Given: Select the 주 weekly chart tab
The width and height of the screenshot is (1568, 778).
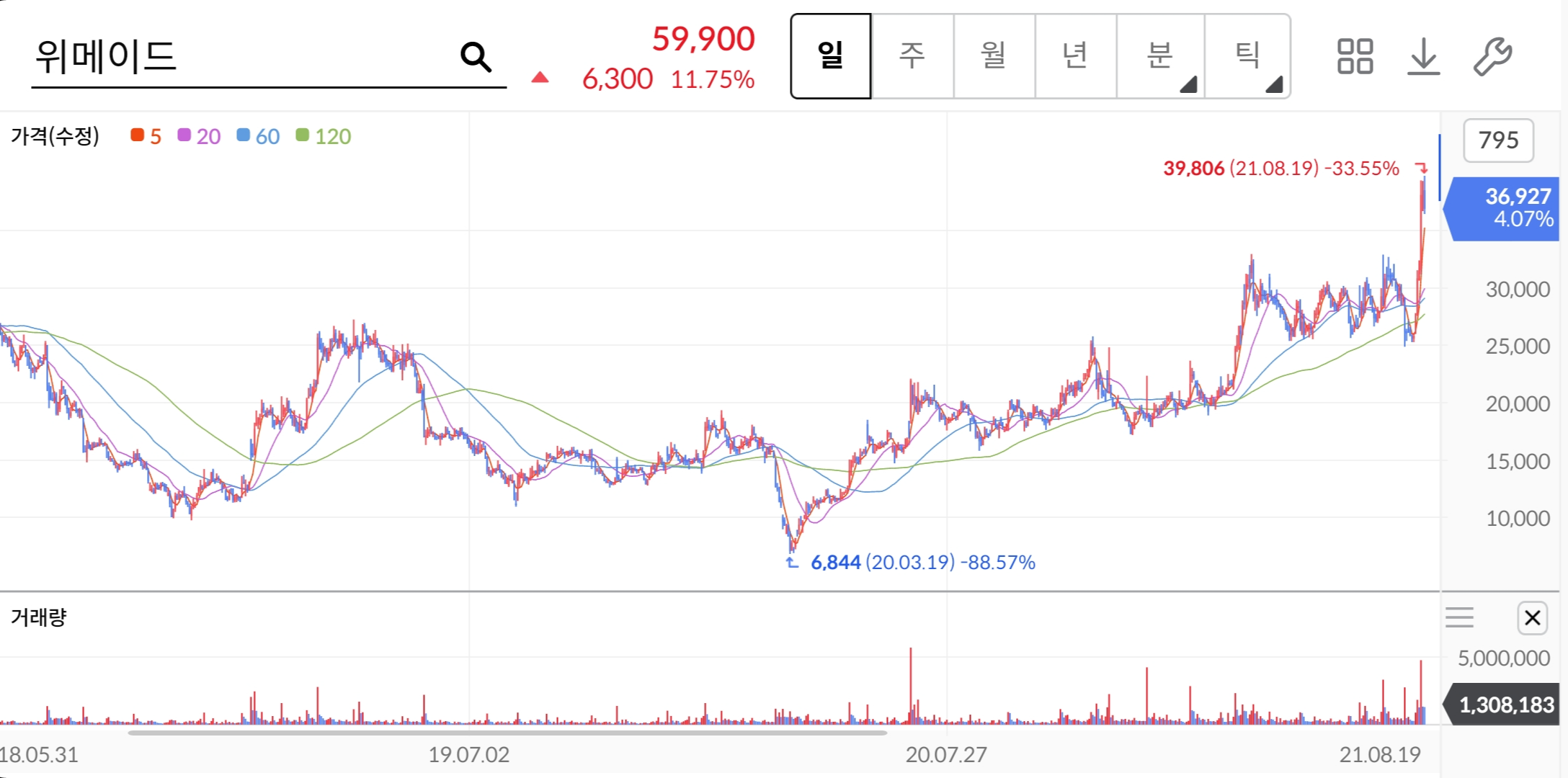Looking at the screenshot, I should (x=912, y=56).
